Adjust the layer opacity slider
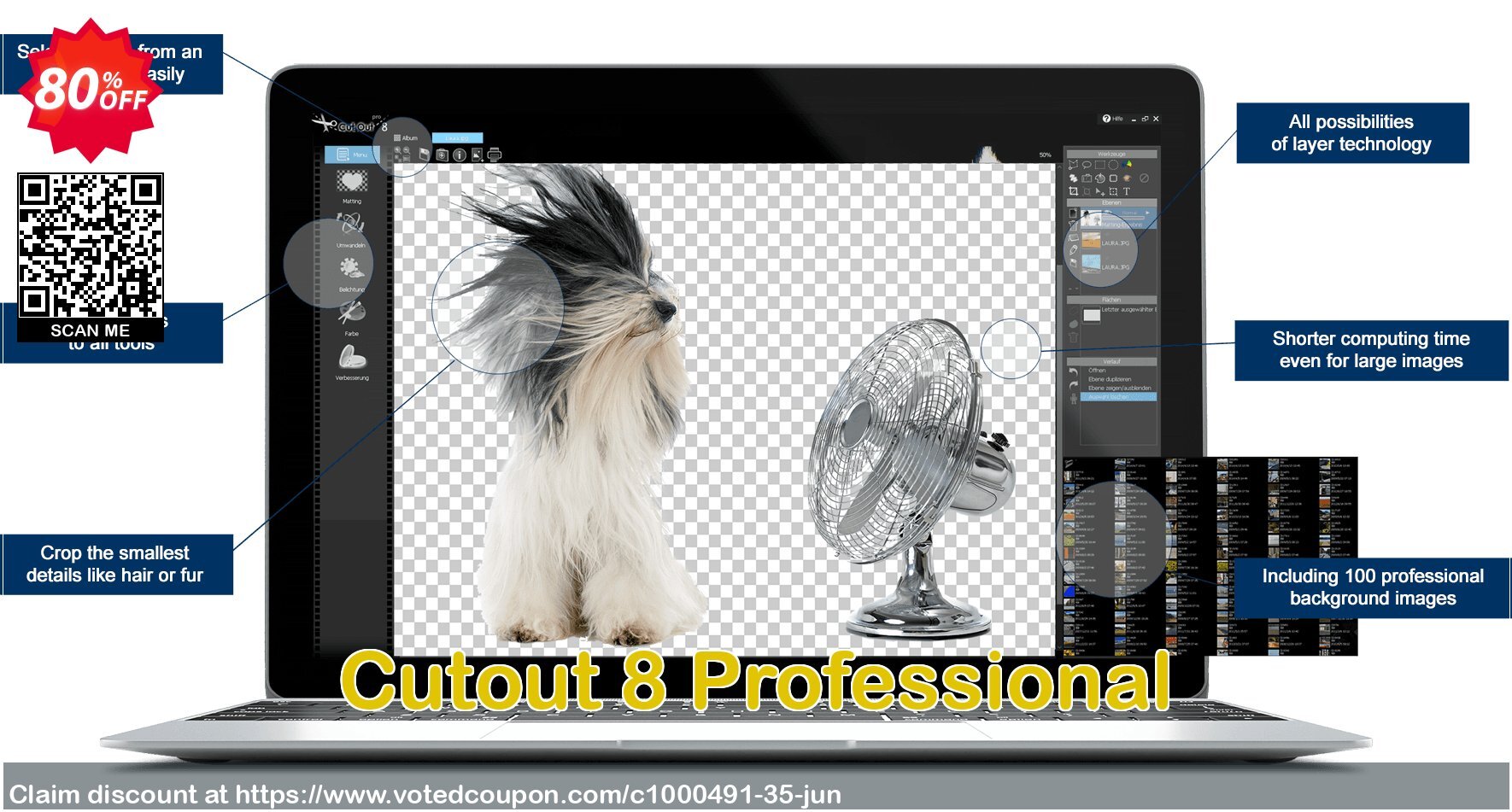This screenshot has width=1512, height=812. [x=1123, y=218]
